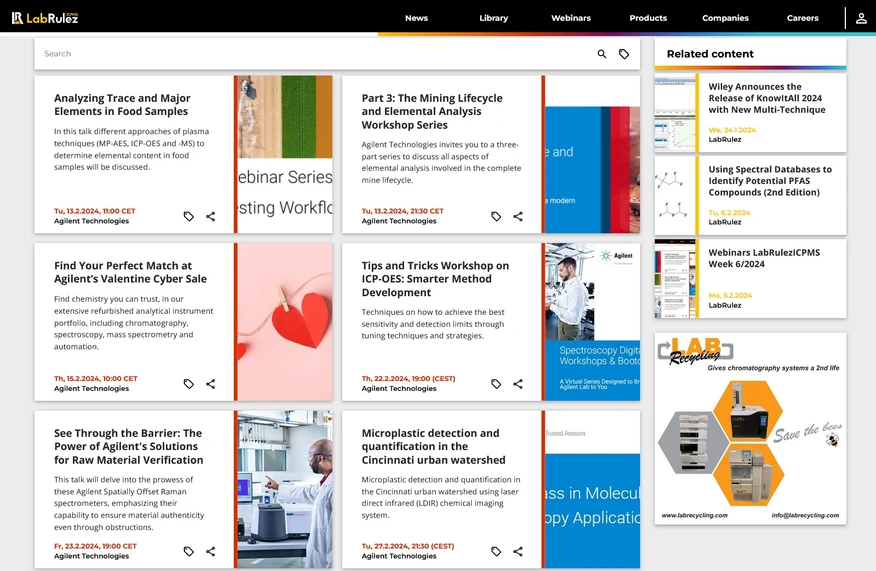Click date Tu, 13.2.2024, 21:30 CET

(x=402, y=211)
